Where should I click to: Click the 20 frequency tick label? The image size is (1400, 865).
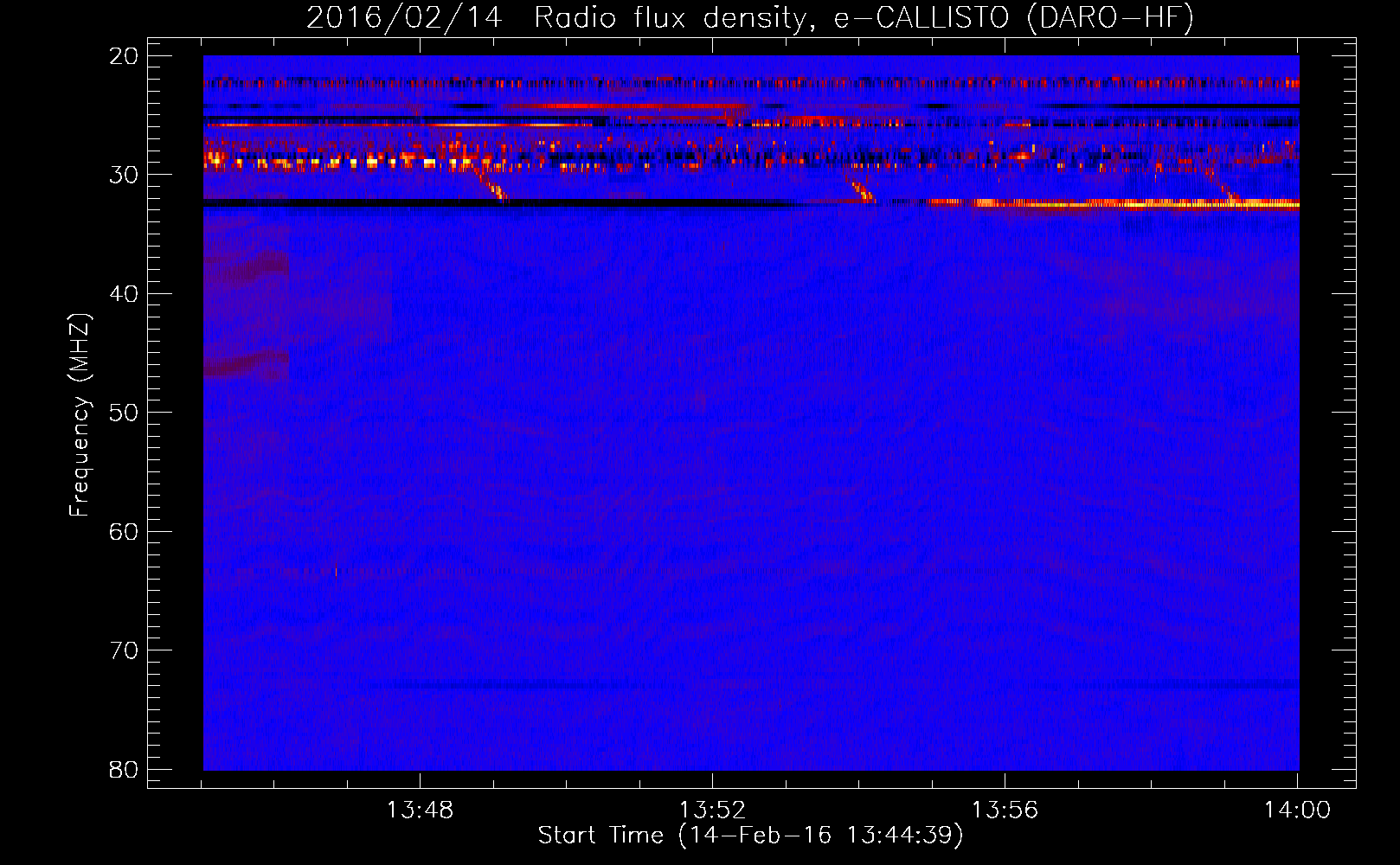[125, 56]
